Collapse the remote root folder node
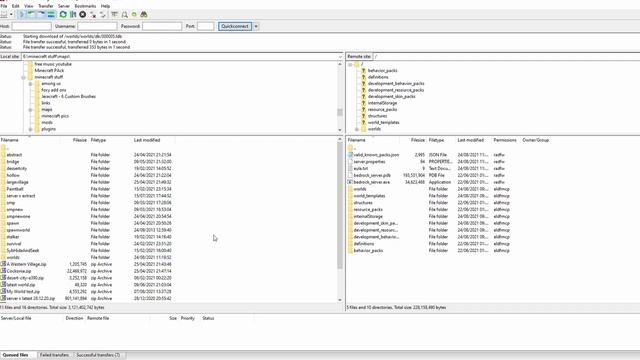The image size is (640, 360). pyautogui.click(x=350, y=64)
